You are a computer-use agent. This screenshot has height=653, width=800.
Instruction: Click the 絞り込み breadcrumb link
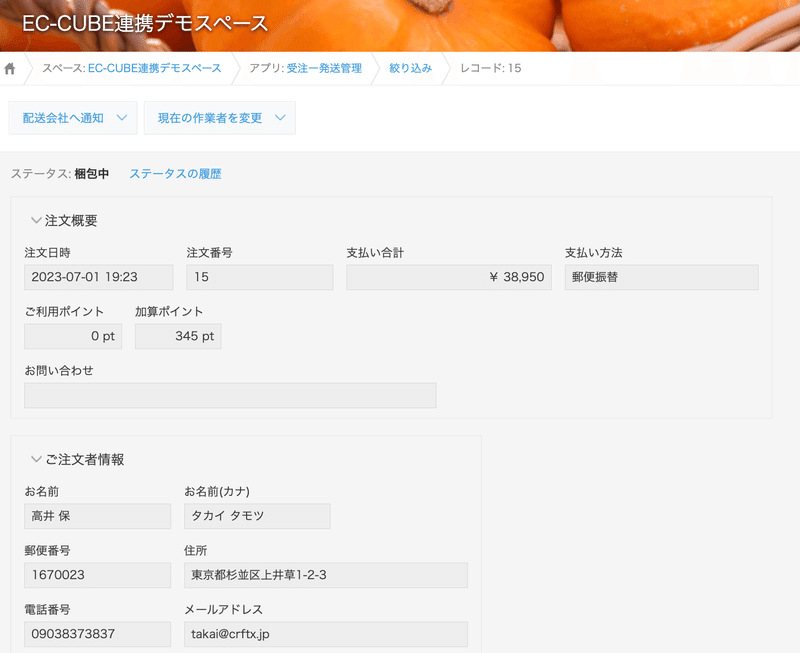point(411,68)
